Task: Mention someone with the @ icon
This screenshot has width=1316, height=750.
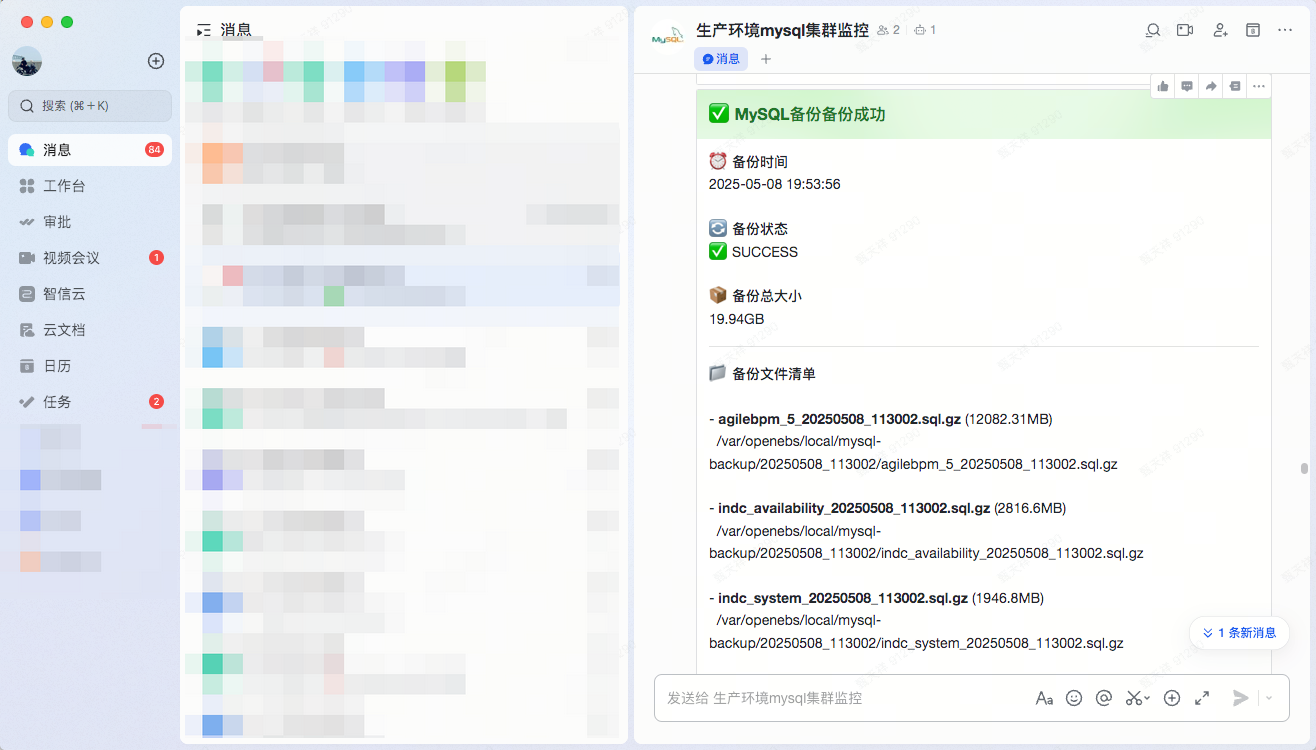Action: (1103, 697)
